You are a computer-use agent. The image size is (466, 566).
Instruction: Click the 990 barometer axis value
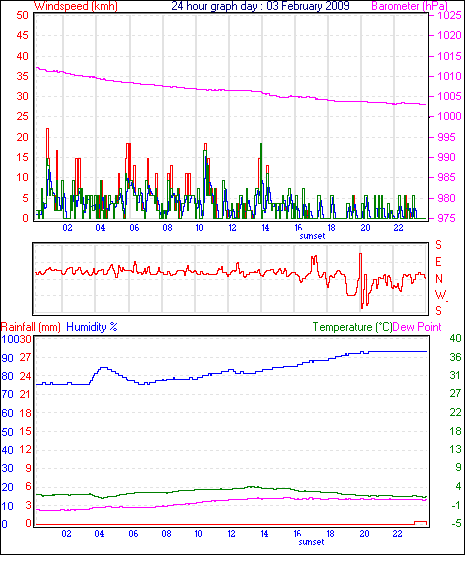tap(447, 157)
